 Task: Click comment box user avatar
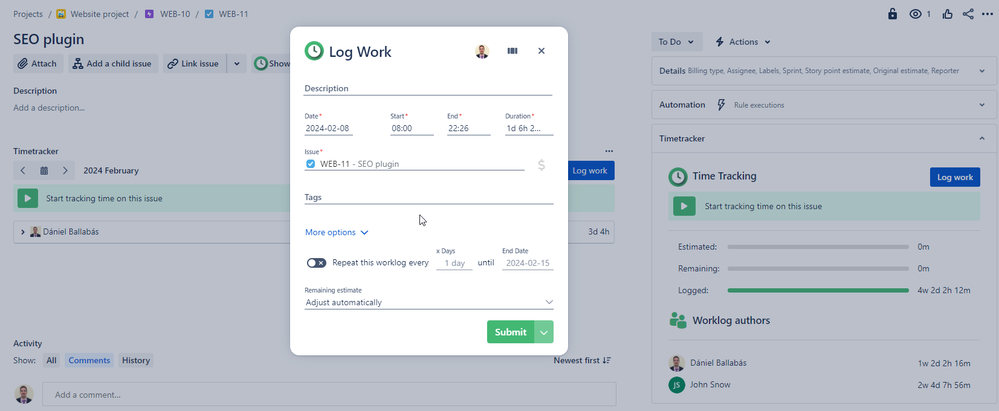pyautogui.click(x=24, y=394)
